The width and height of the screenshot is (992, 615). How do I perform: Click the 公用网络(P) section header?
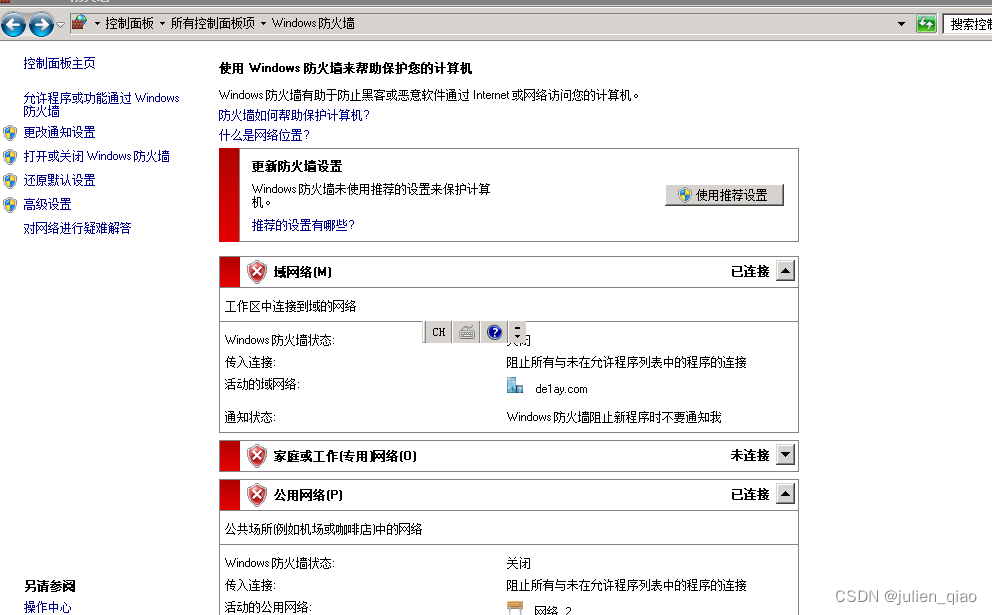509,495
